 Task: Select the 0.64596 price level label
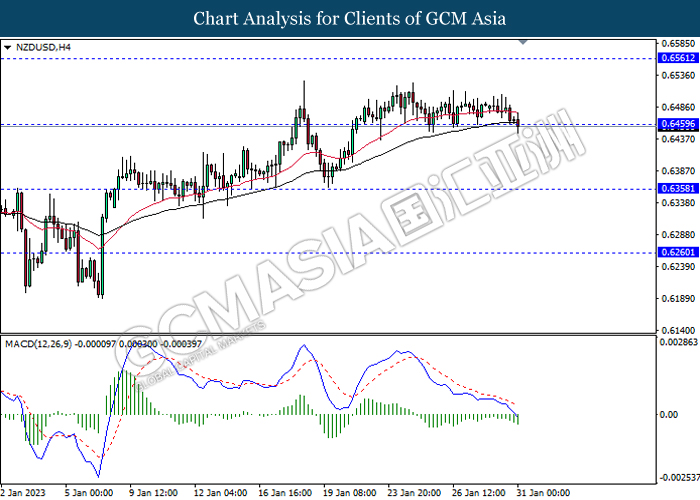tap(678, 124)
